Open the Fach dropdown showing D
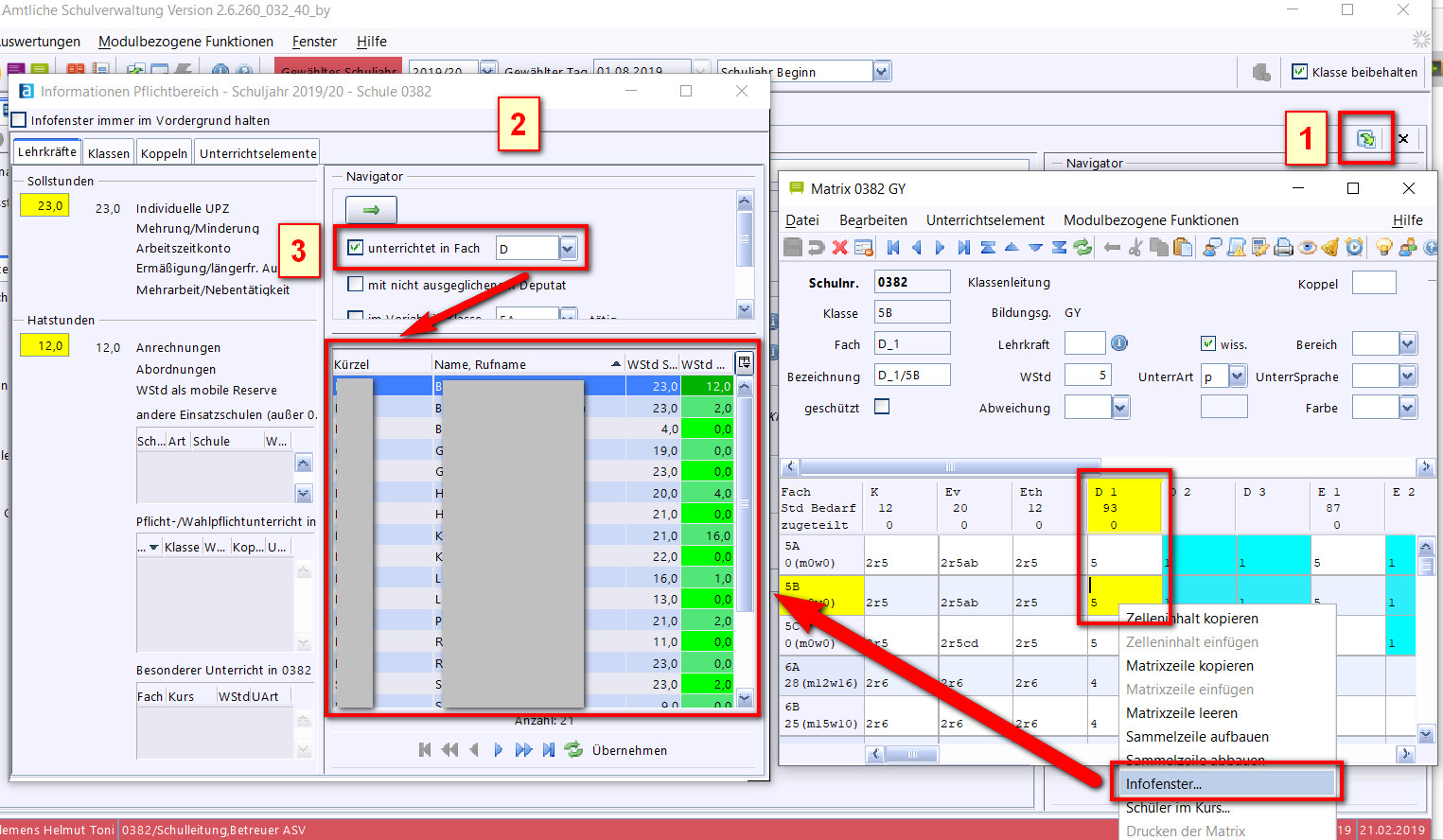Viewport: 1443px width, 840px height. point(568,249)
